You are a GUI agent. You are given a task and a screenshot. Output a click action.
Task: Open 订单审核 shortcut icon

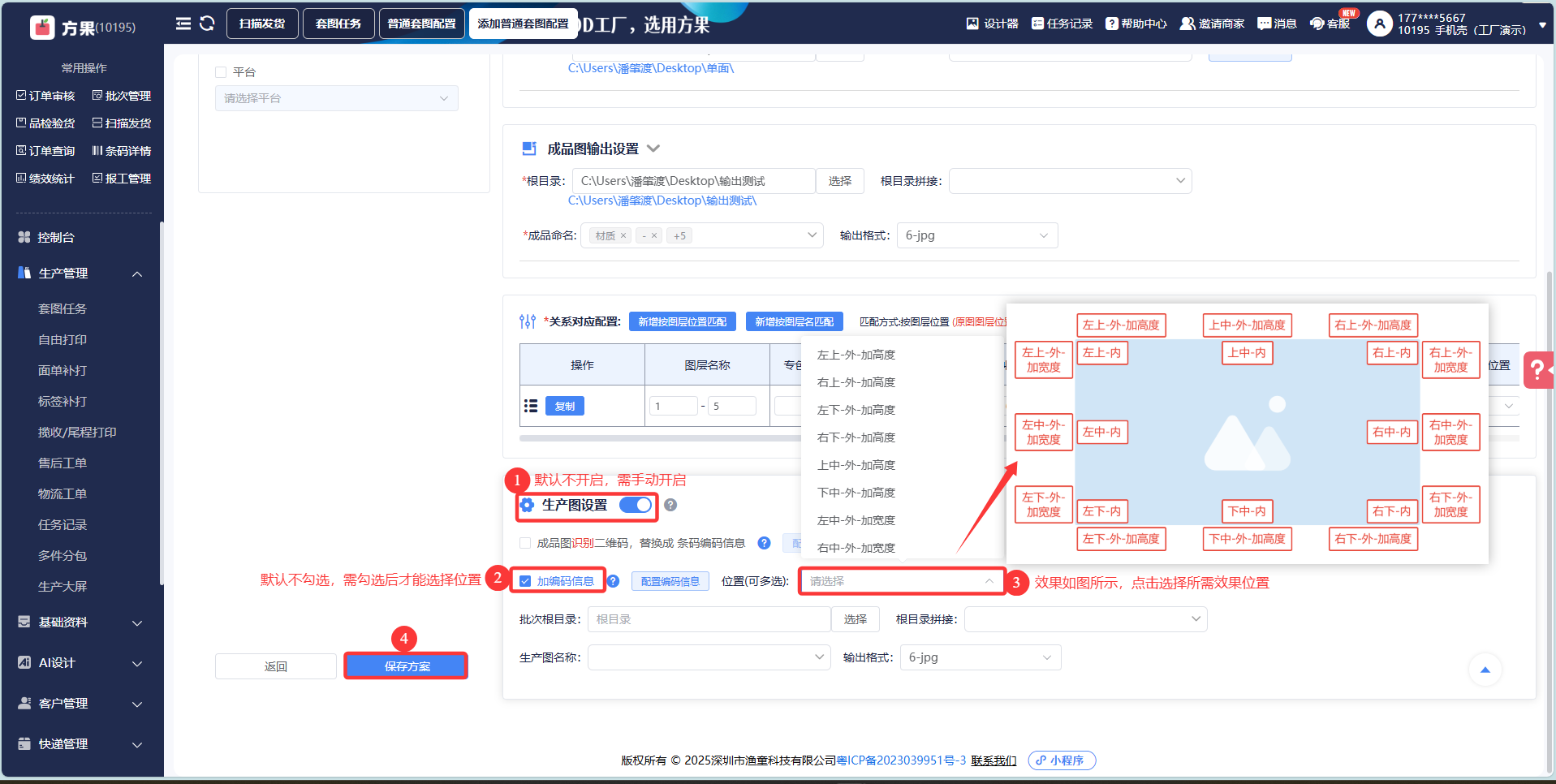[21, 96]
